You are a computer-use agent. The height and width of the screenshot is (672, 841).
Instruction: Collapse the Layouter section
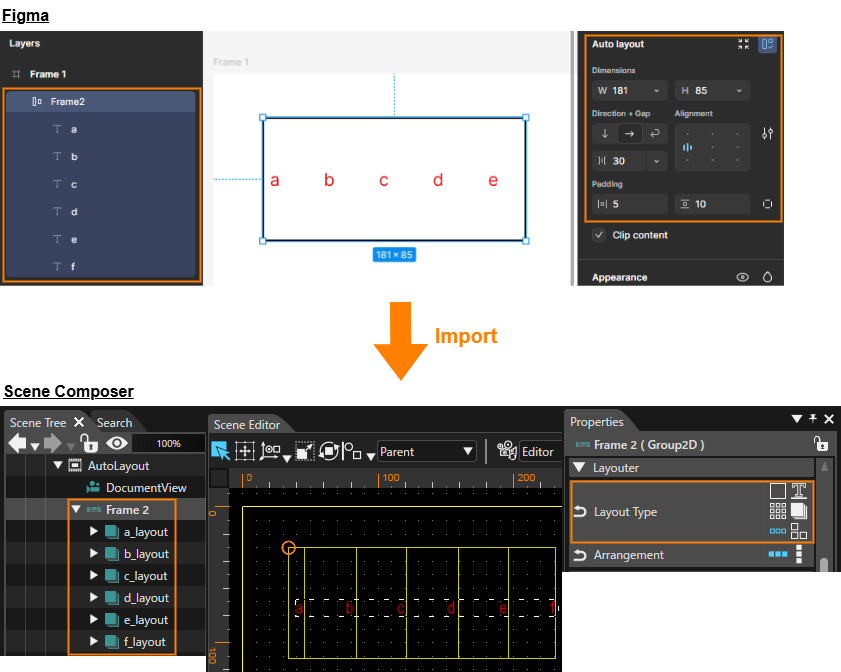click(579, 467)
